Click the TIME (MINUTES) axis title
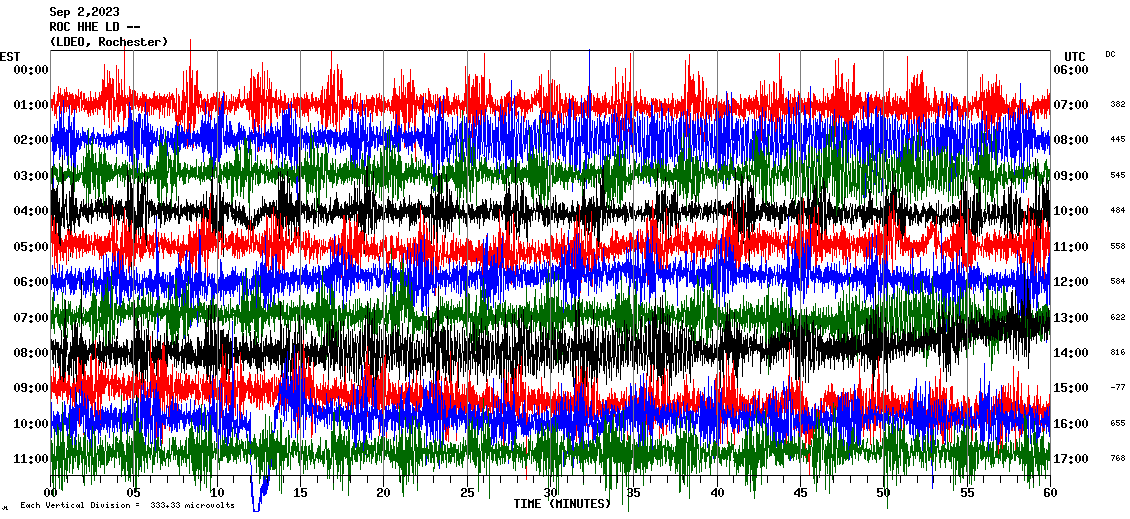1130x519 pixels. pos(562,504)
